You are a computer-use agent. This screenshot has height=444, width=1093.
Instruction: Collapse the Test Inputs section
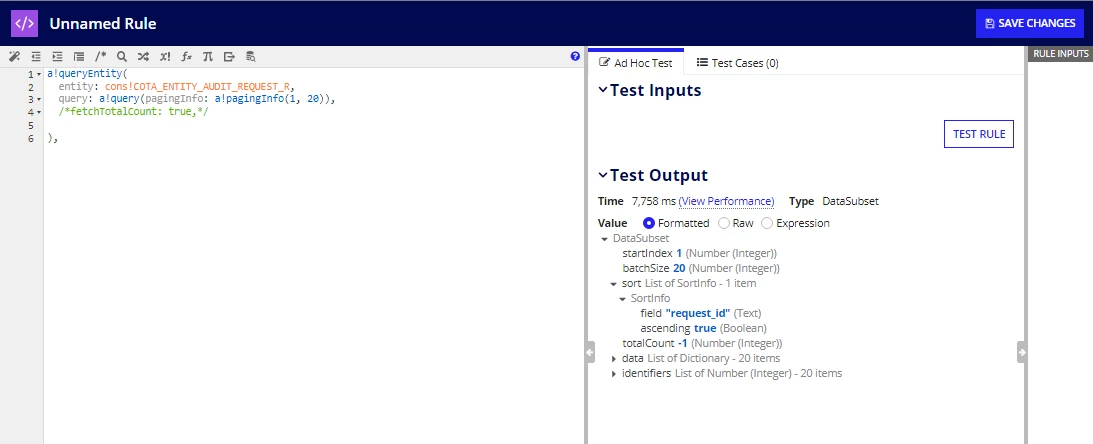(603, 90)
